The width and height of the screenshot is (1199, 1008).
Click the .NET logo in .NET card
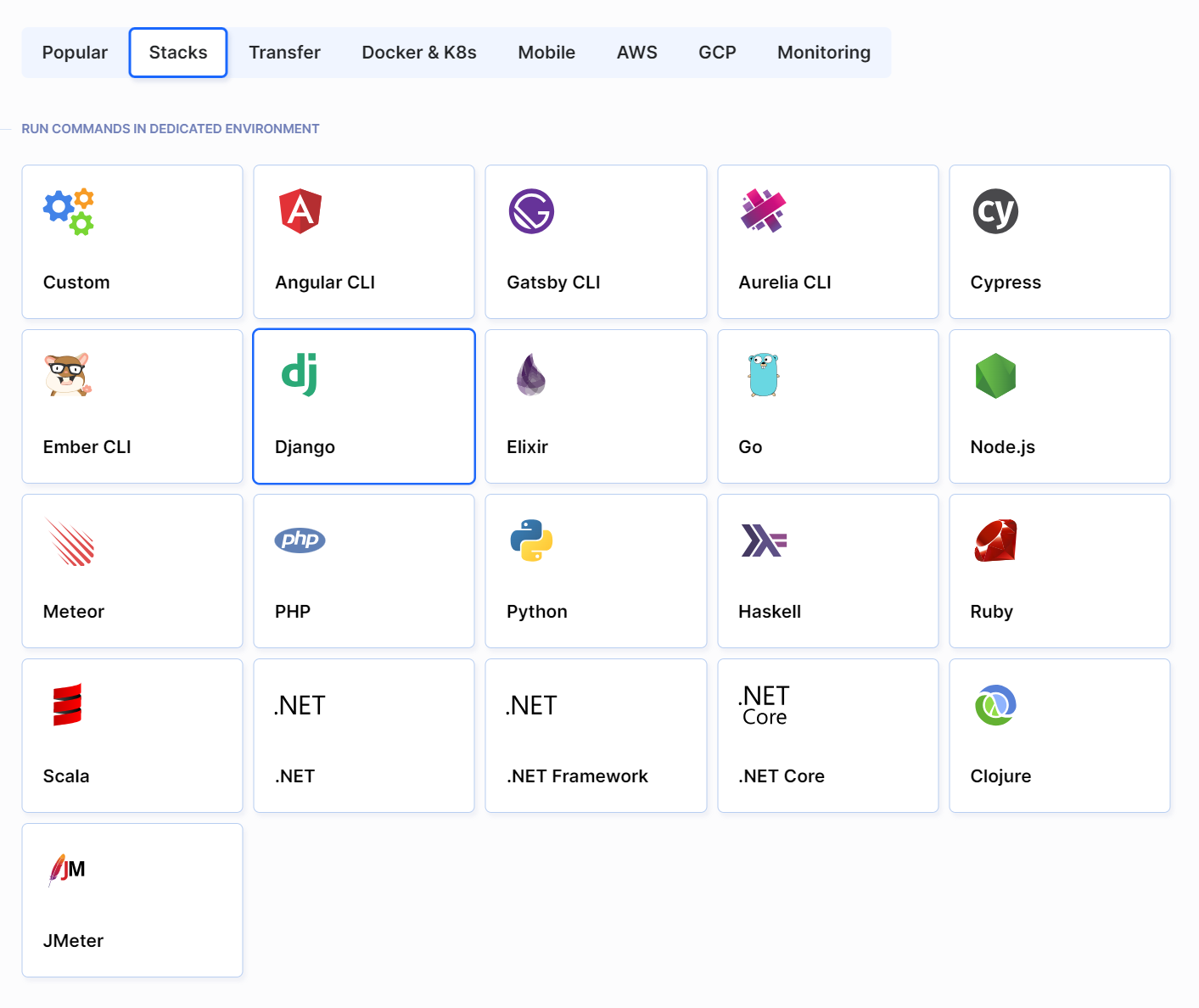pyautogui.click(x=300, y=705)
